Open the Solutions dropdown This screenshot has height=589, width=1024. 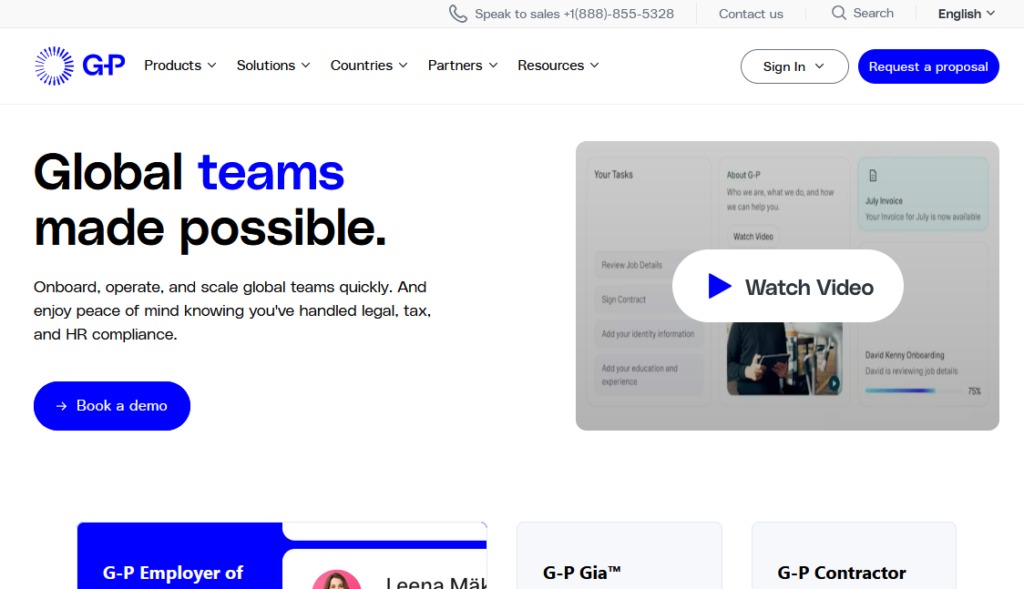pos(273,66)
